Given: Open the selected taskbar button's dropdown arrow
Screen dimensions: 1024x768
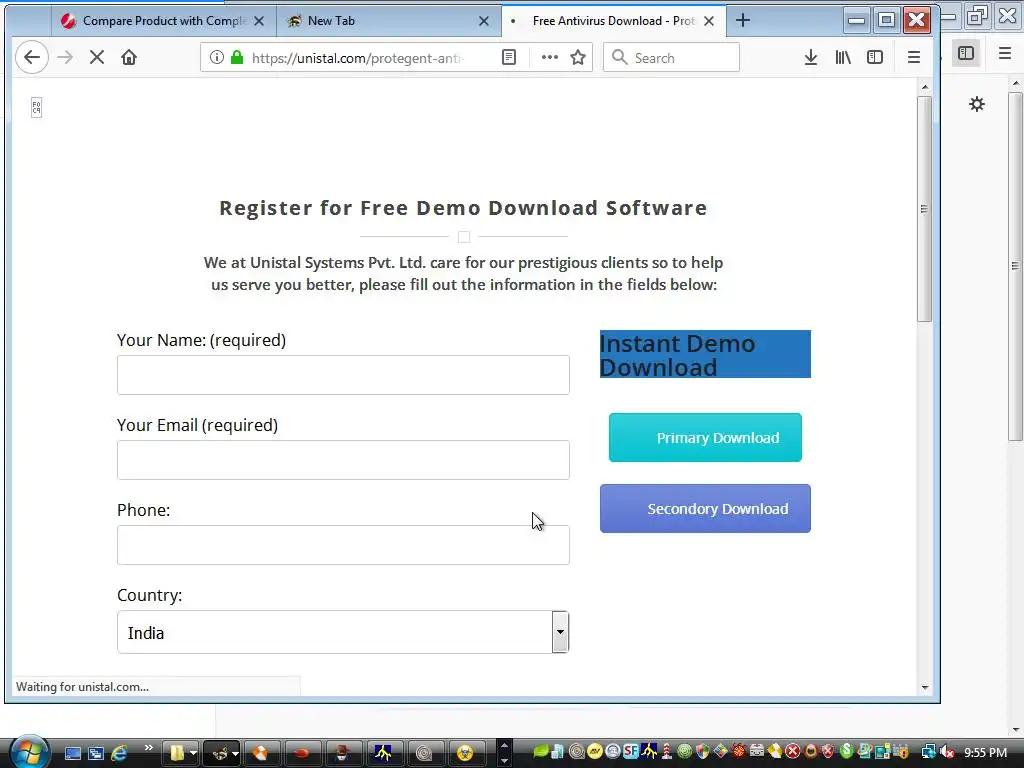Looking at the screenshot, I should [x=235, y=753].
